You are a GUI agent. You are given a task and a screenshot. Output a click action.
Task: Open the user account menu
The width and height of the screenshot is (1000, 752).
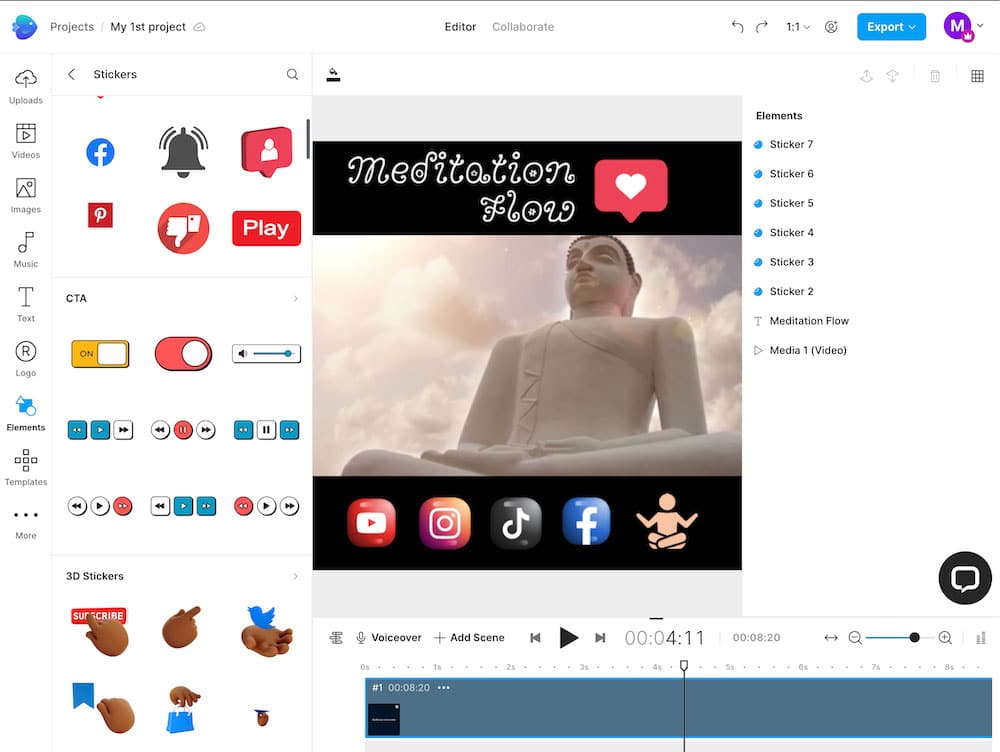(x=963, y=27)
